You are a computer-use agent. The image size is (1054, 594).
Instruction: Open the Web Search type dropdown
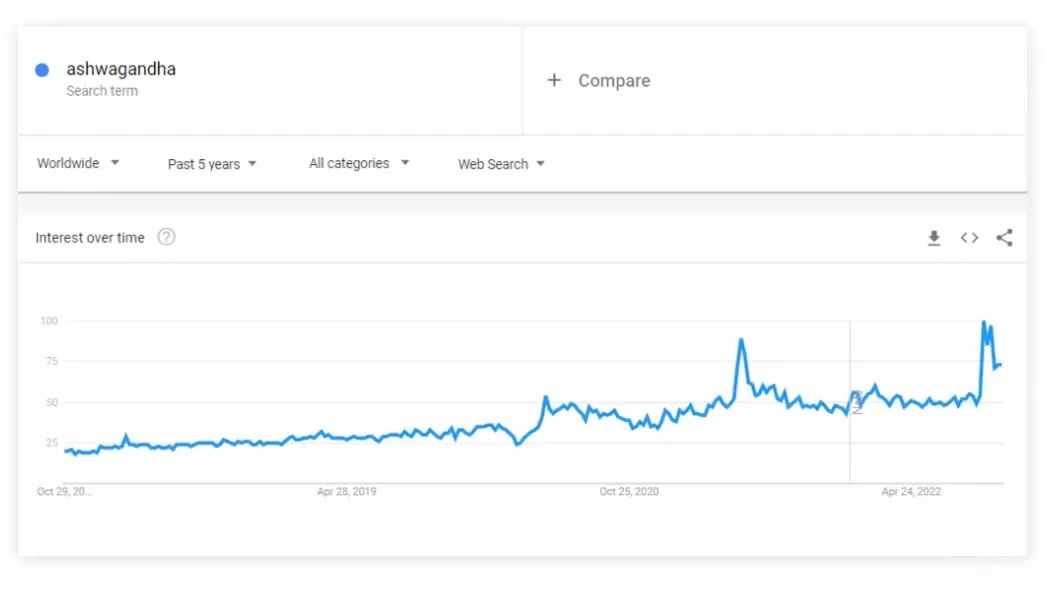(x=501, y=164)
